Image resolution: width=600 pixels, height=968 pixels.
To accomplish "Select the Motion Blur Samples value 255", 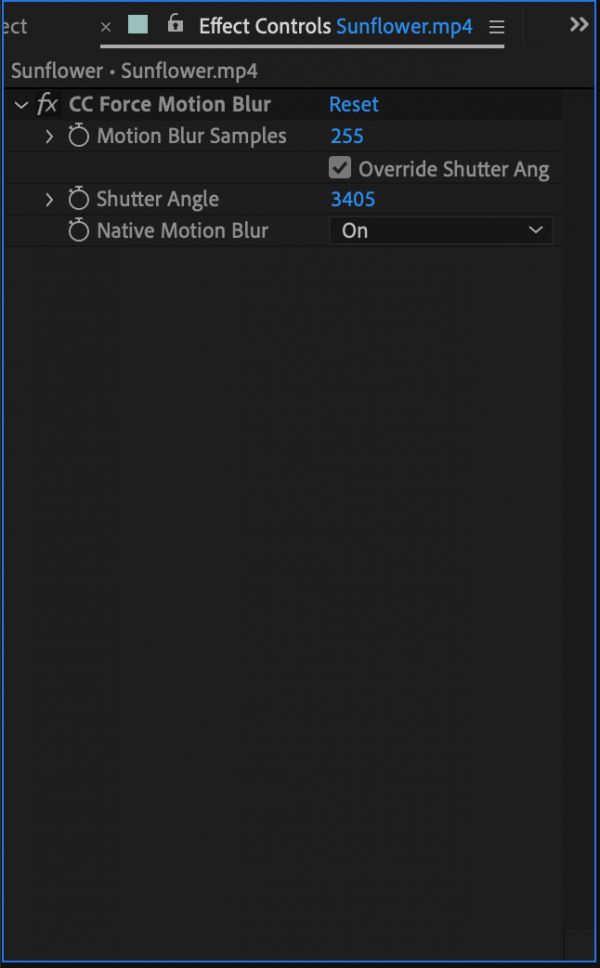I will point(347,136).
